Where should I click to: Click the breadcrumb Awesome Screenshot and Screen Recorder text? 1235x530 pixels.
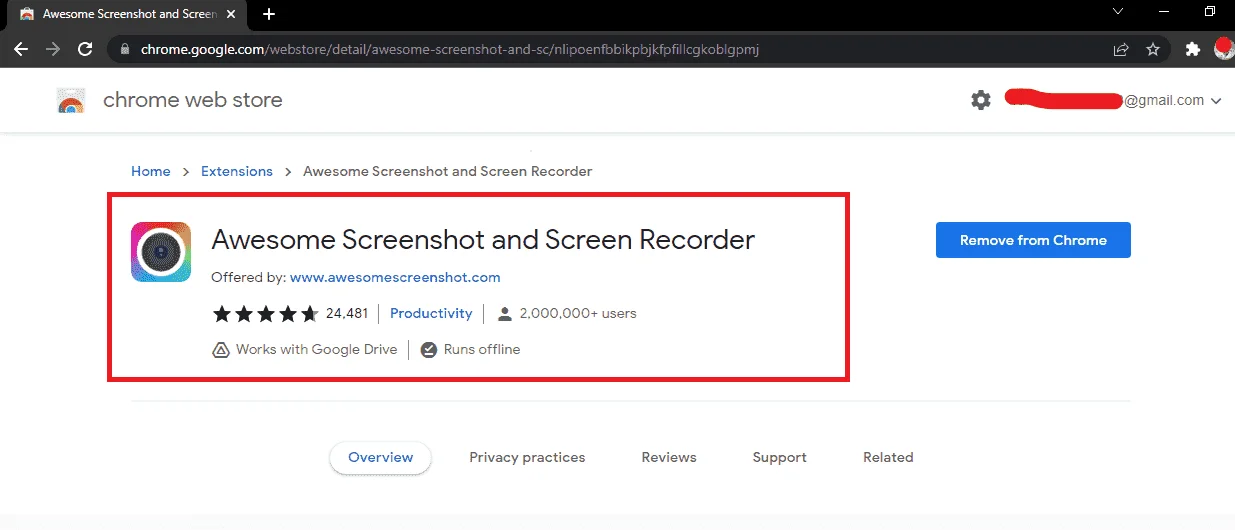pyautogui.click(x=447, y=172)
